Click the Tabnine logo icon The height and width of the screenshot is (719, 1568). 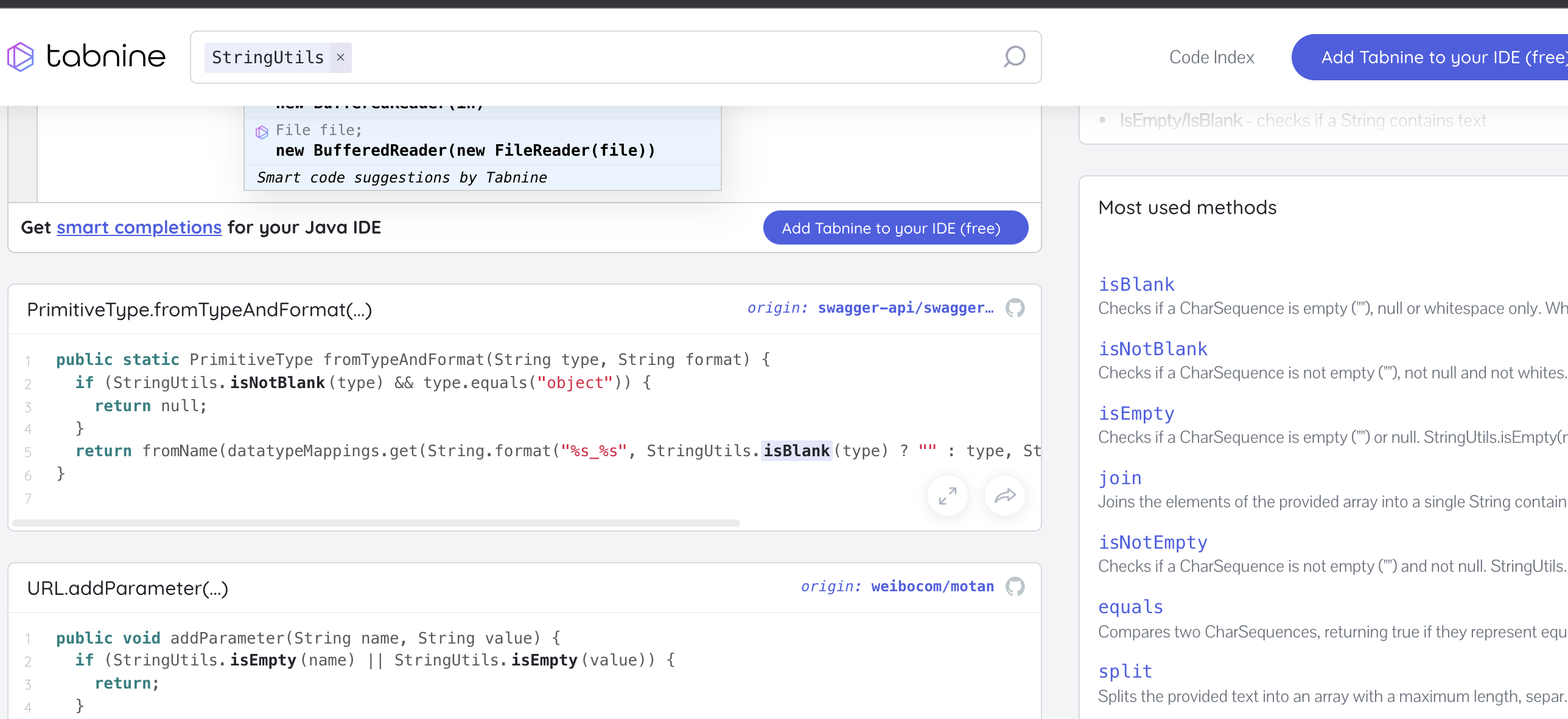click(x=21, y=57)
